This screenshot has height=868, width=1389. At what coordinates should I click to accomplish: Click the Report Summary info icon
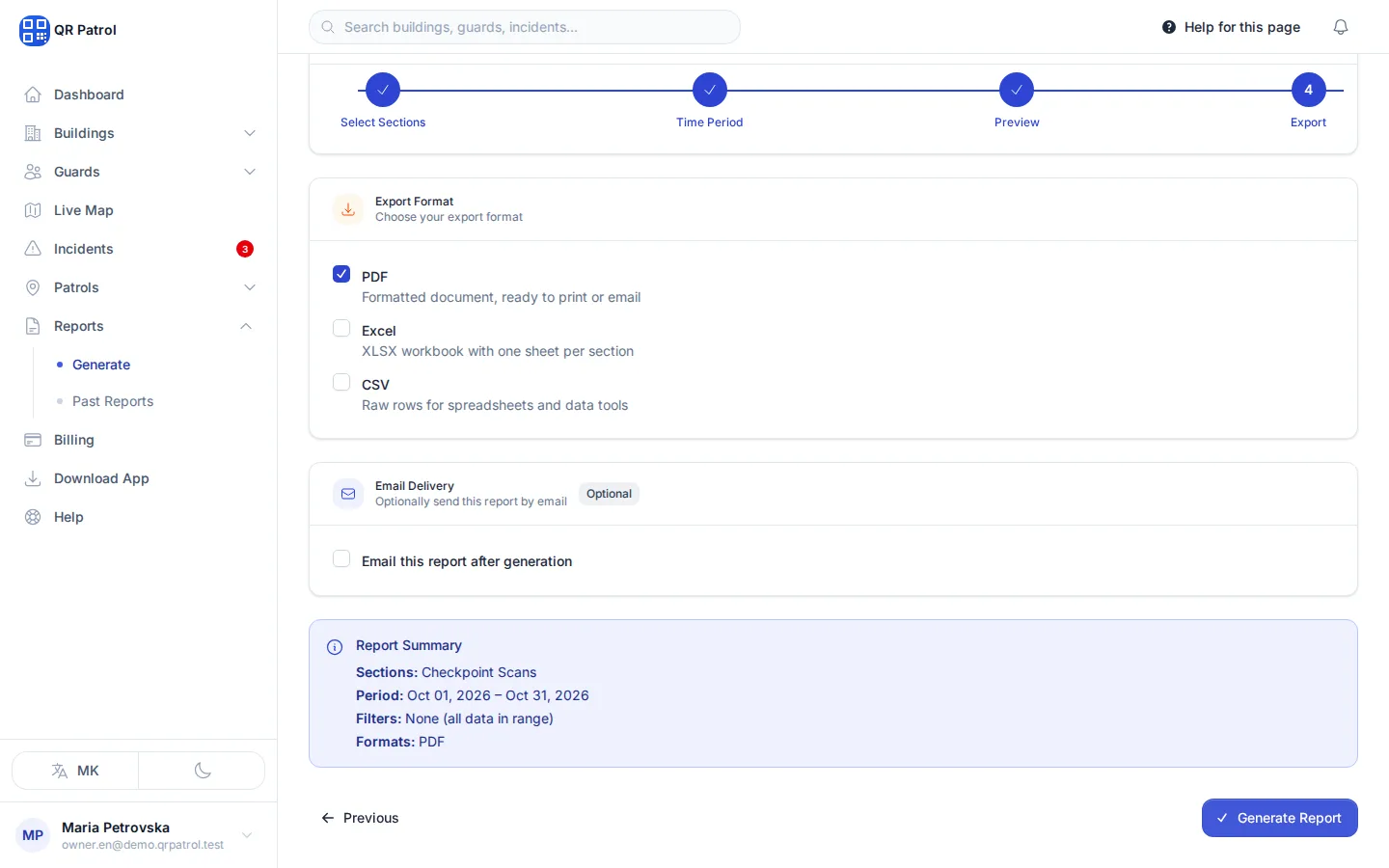coord(335,647)
